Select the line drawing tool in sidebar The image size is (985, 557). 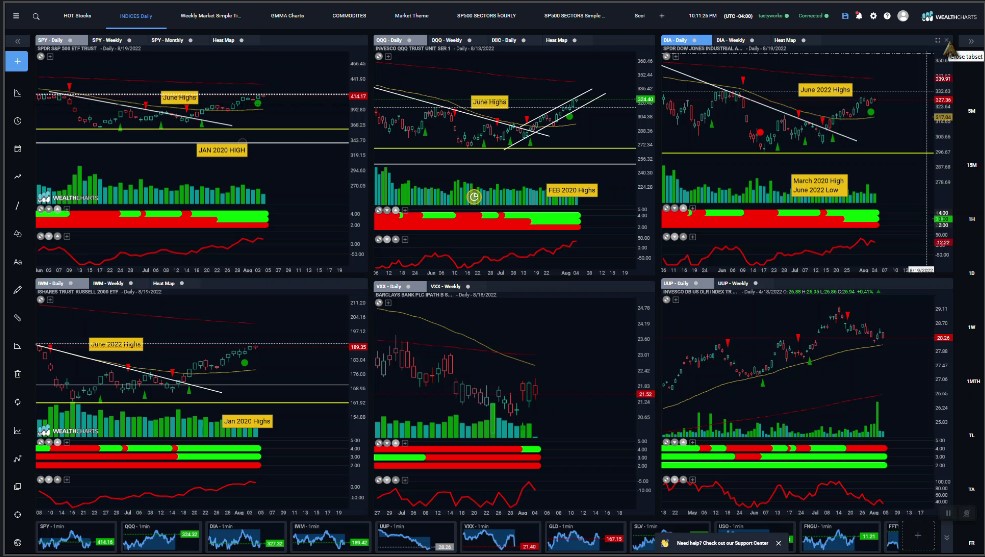pos(17,205)
